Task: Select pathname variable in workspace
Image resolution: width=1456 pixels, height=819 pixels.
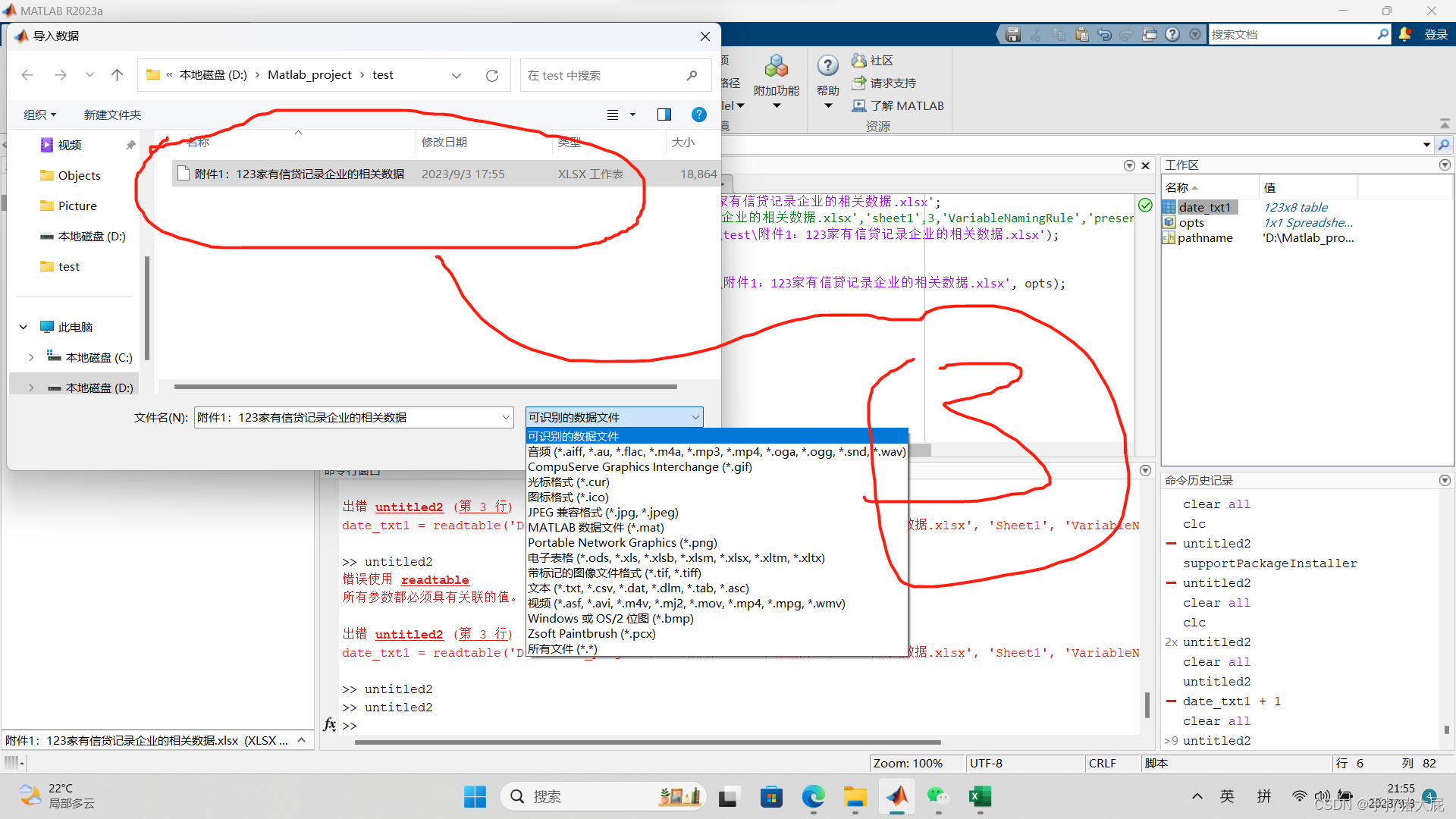Action: point(1205,237)
